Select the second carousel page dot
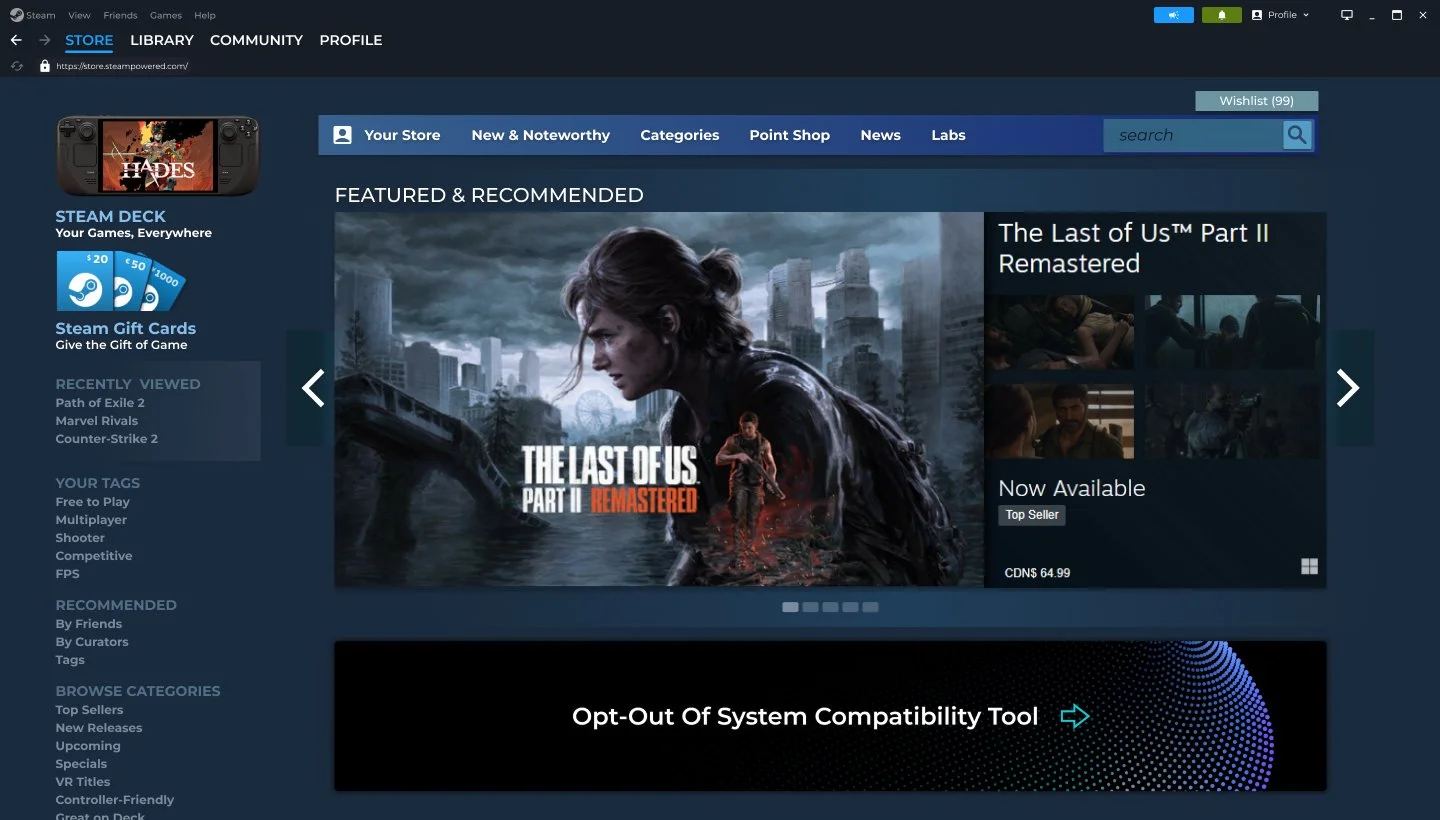This screenshot has height=820, width=1440. (x=810, y=607)
